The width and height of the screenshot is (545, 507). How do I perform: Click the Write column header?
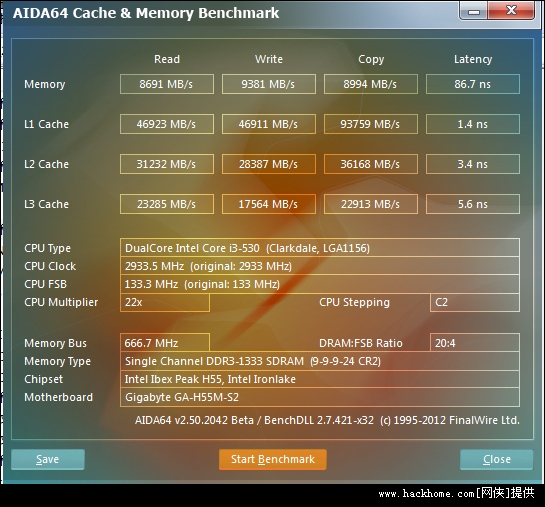(269, 59)
